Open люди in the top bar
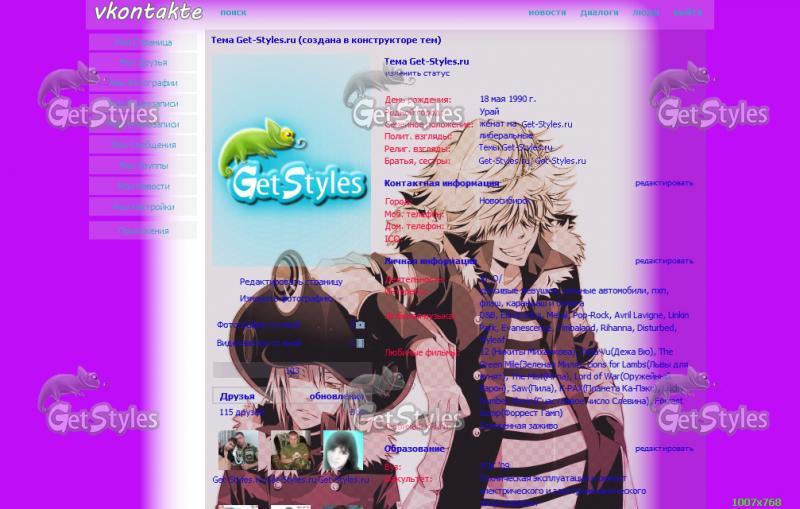This screenshot has height=509, width=800. coord(646,12)
